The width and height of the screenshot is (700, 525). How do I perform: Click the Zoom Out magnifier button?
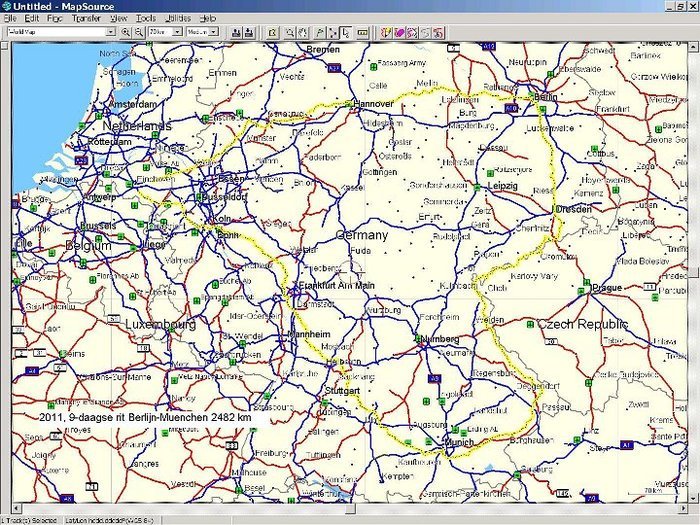(138, 32)
